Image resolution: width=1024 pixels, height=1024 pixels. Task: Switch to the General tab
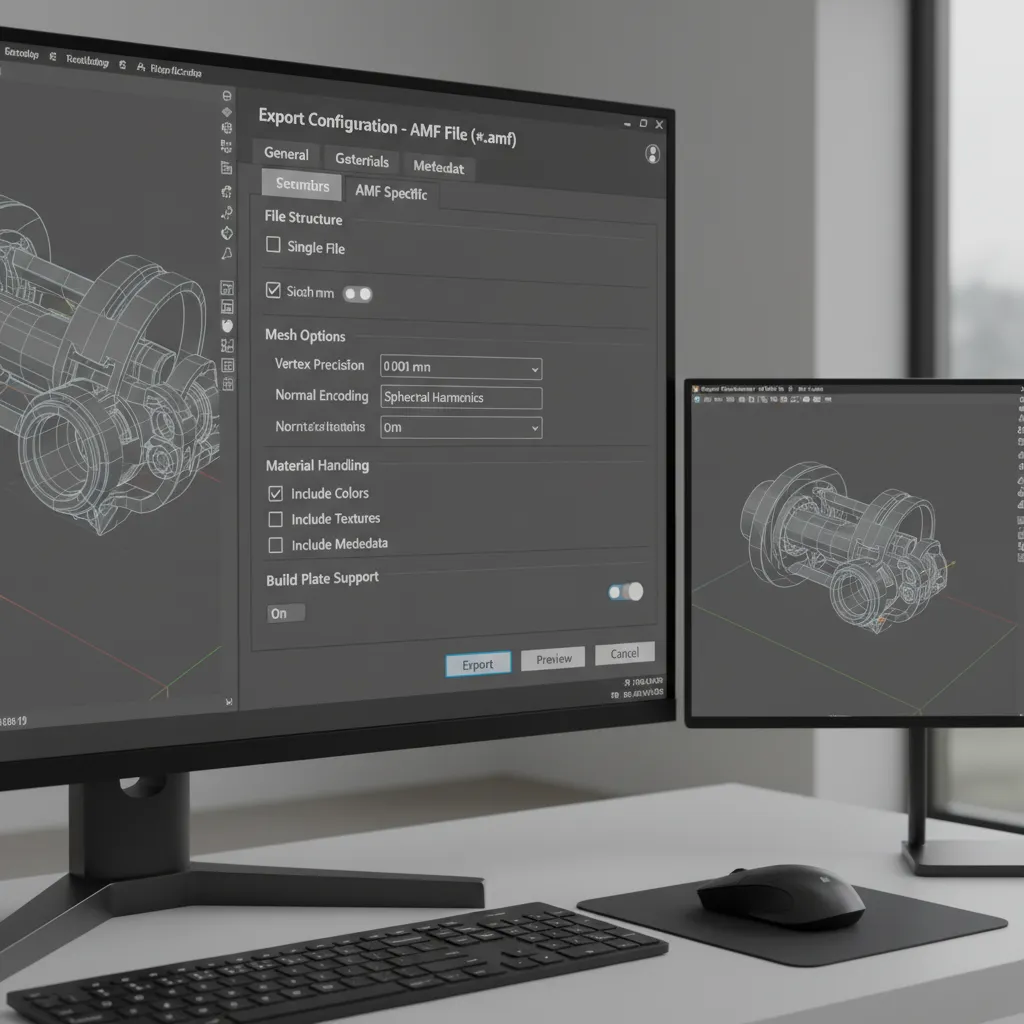click(x=286, y=153)
